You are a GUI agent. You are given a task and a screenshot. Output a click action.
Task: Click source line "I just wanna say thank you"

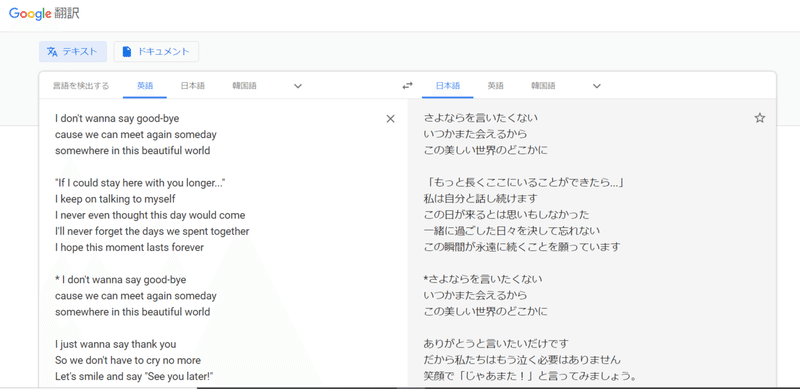coord(115,344)
